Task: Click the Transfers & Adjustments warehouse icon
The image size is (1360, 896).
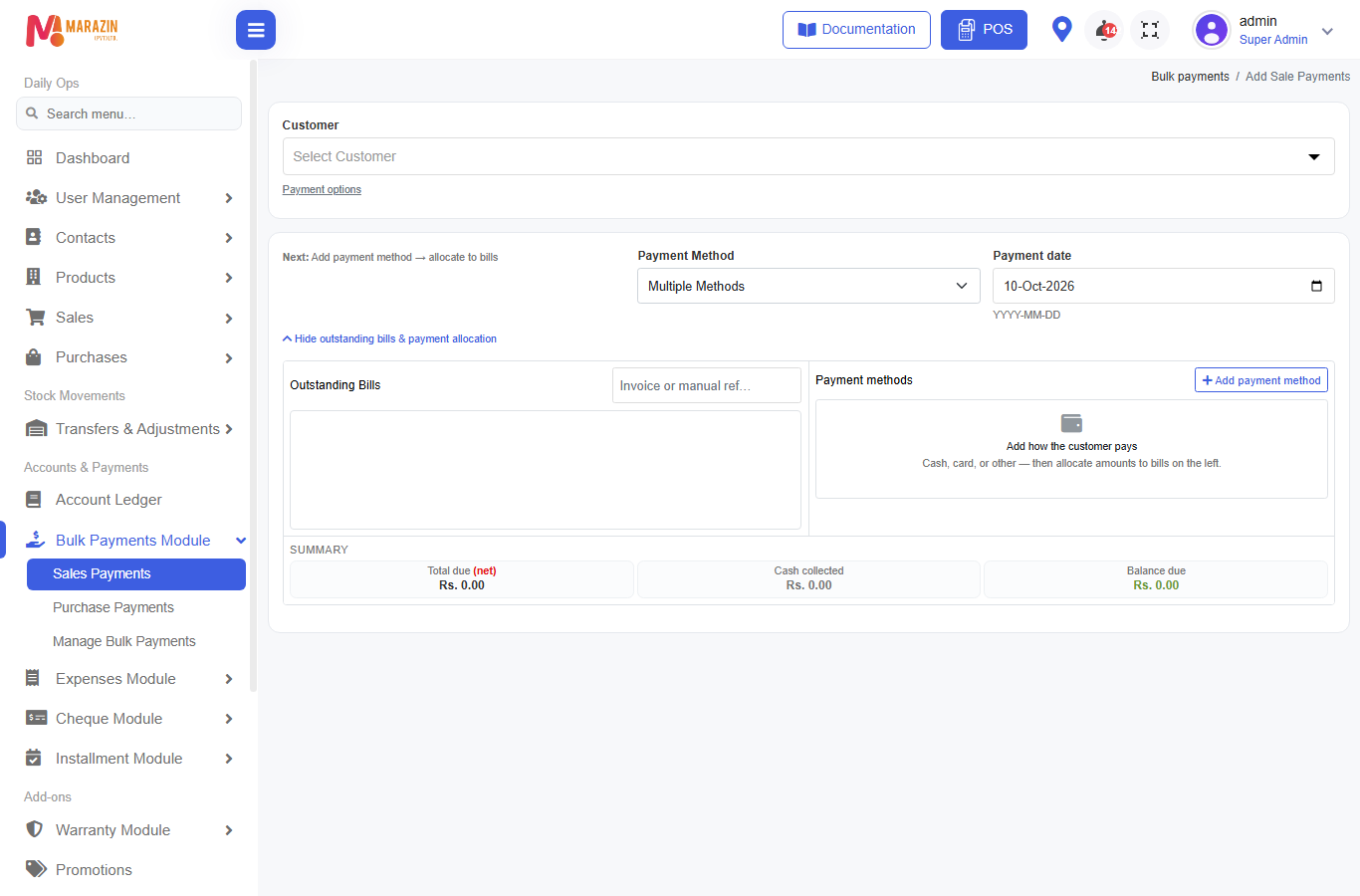Action: coord(36,428)
